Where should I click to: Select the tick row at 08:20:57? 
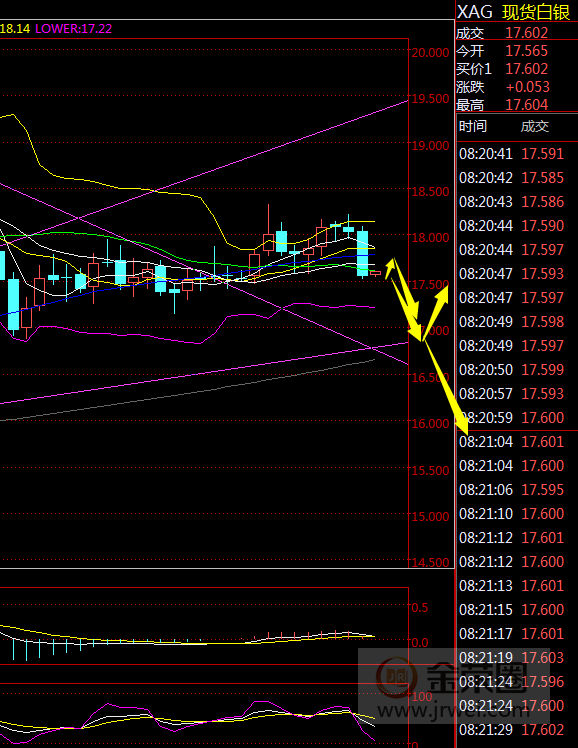point(517,394)
